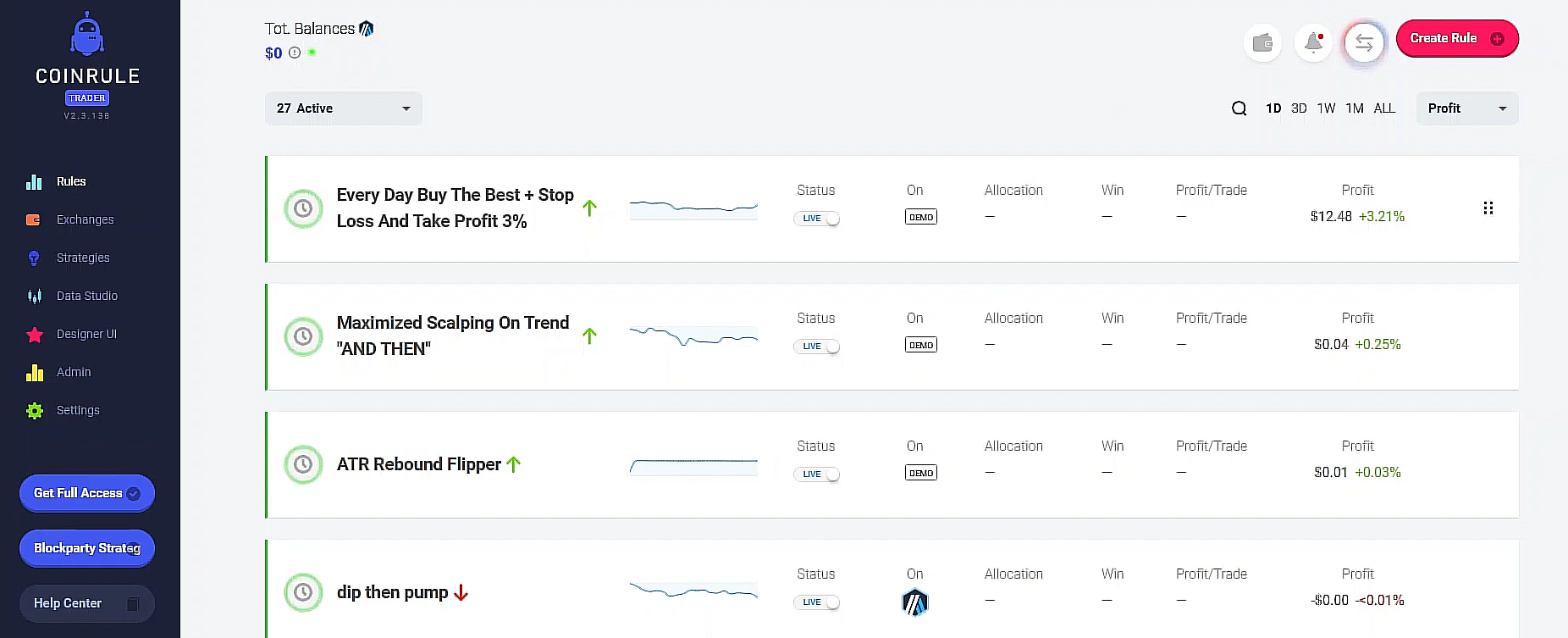Click the search magnifier icon

[x=1239, y=108]
